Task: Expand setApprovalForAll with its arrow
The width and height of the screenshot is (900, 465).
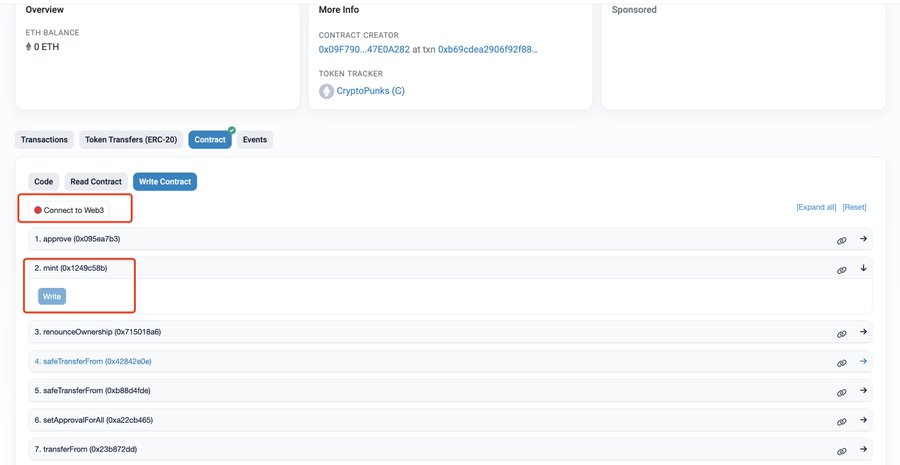Action: [x=863, y=420]
